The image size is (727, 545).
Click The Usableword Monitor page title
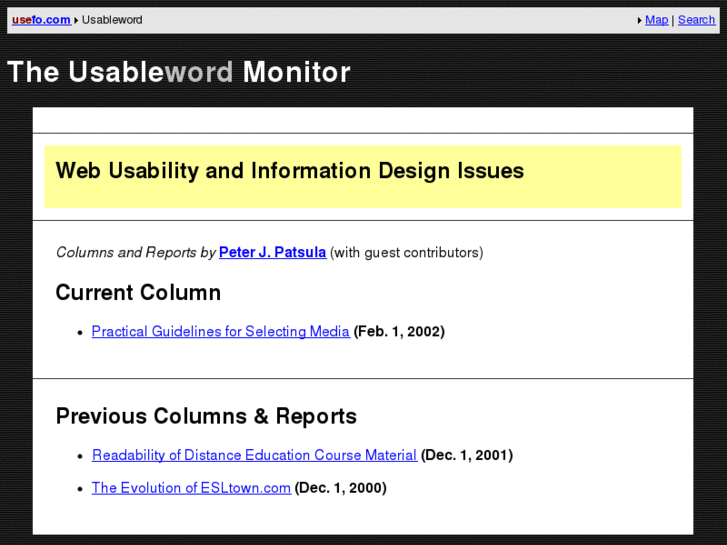click(x=179, y=72)
